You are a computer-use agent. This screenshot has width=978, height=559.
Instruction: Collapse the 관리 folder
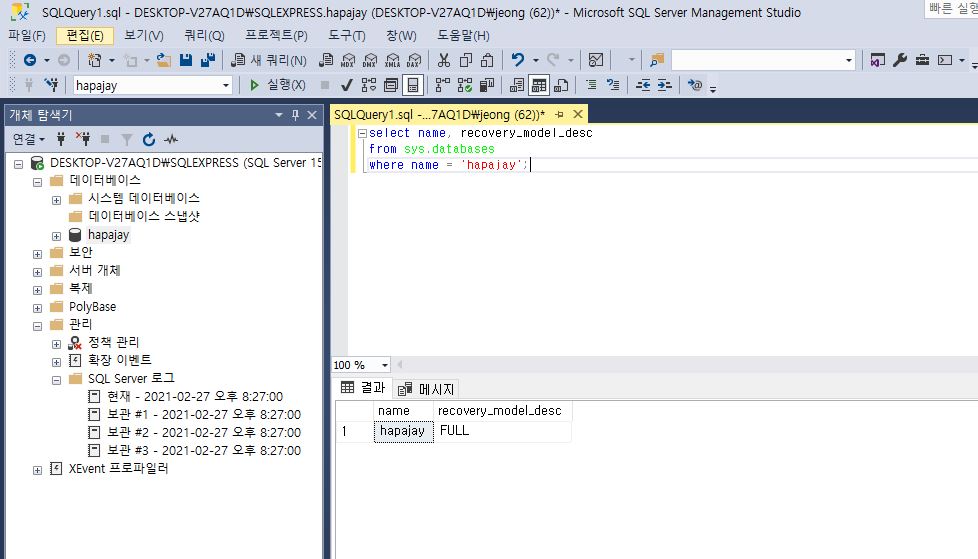(37, 326)
